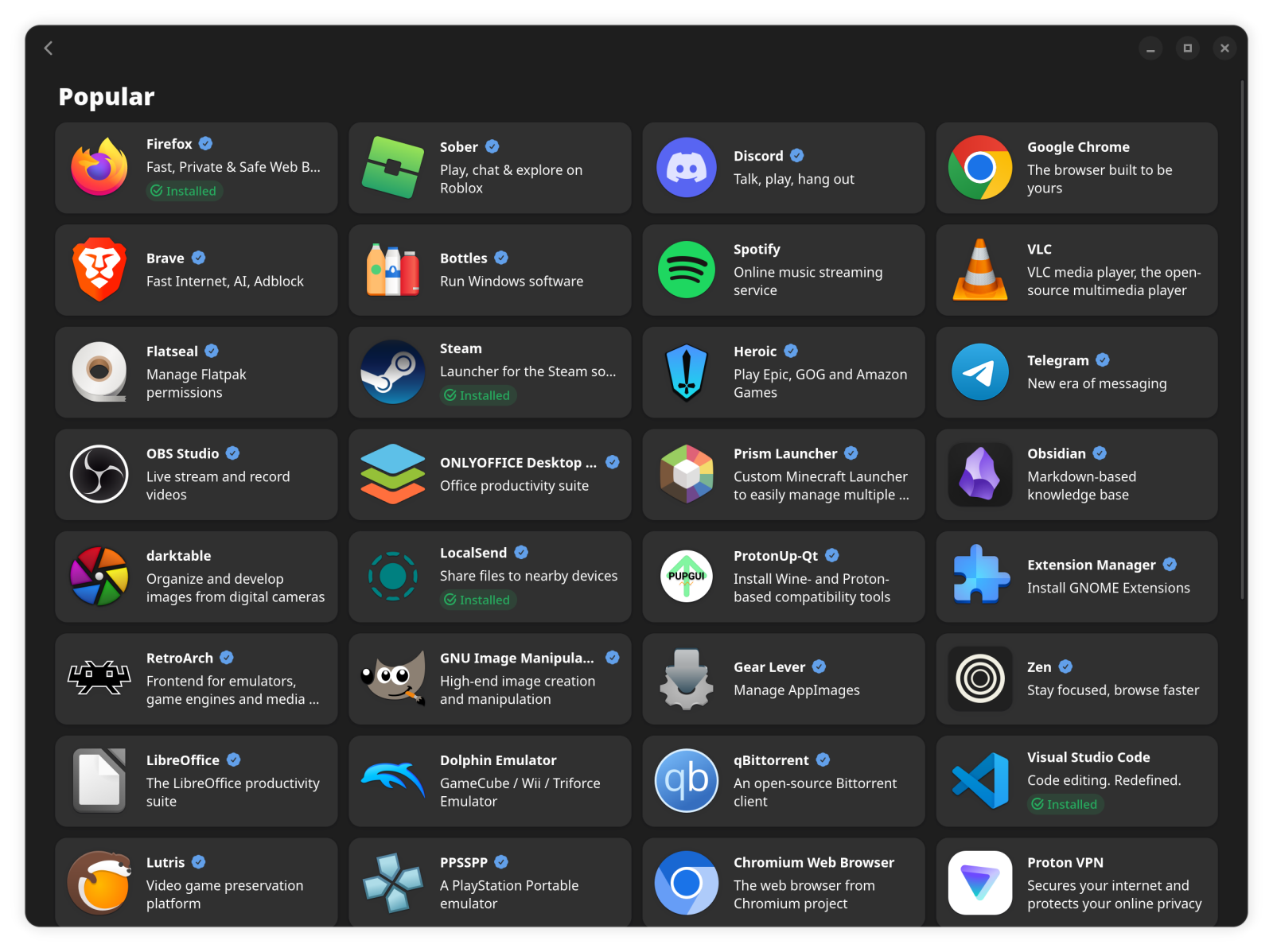This screenshot has height=952, width=1273.
Task: Click the Visual Studio Code title
Action: [x=1088, y=757]
